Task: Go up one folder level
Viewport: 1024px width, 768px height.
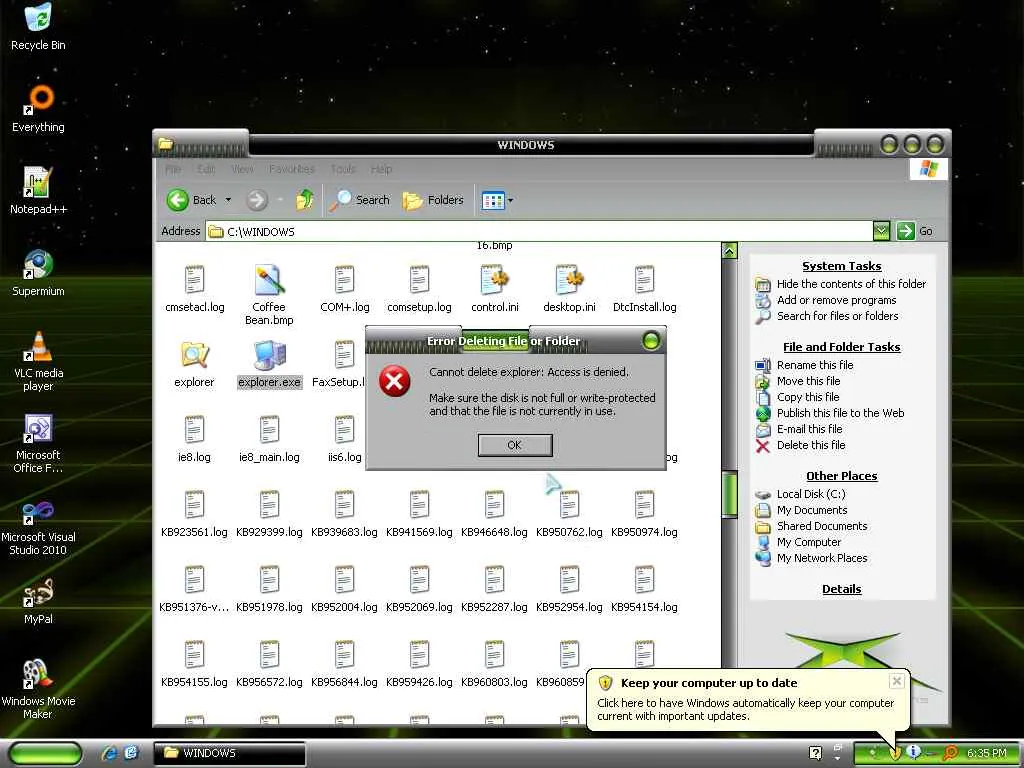Action: click(304, 200)
